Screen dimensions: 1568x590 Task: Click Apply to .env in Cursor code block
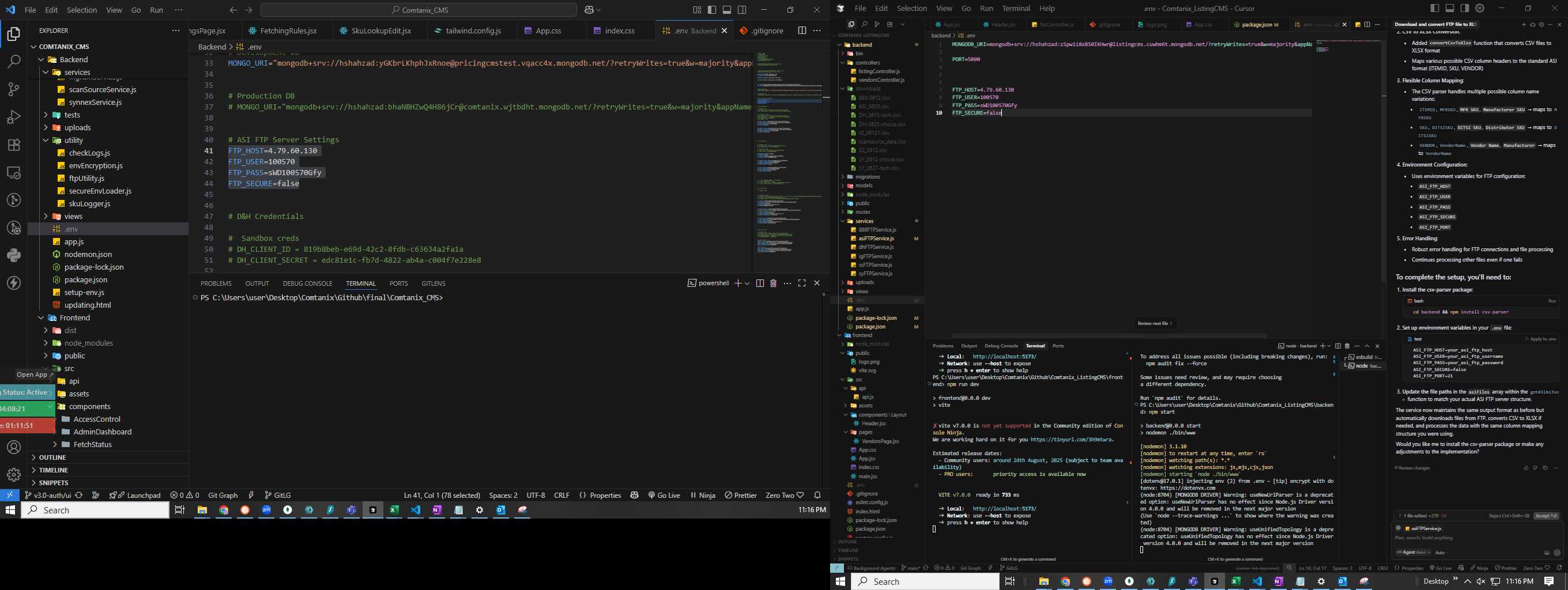coord(1540,339)
